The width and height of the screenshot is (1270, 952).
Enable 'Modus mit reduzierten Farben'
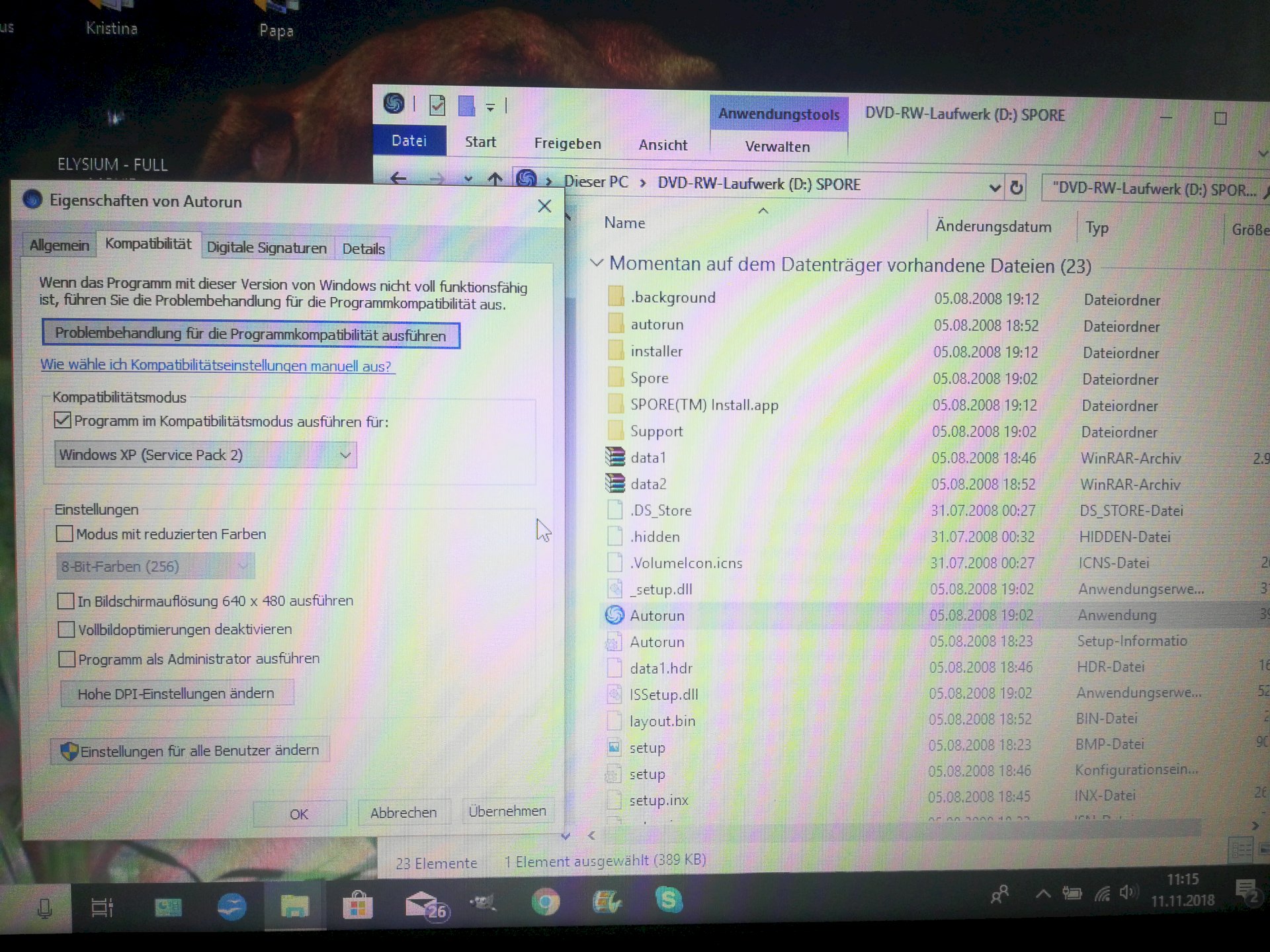[64, 534]
